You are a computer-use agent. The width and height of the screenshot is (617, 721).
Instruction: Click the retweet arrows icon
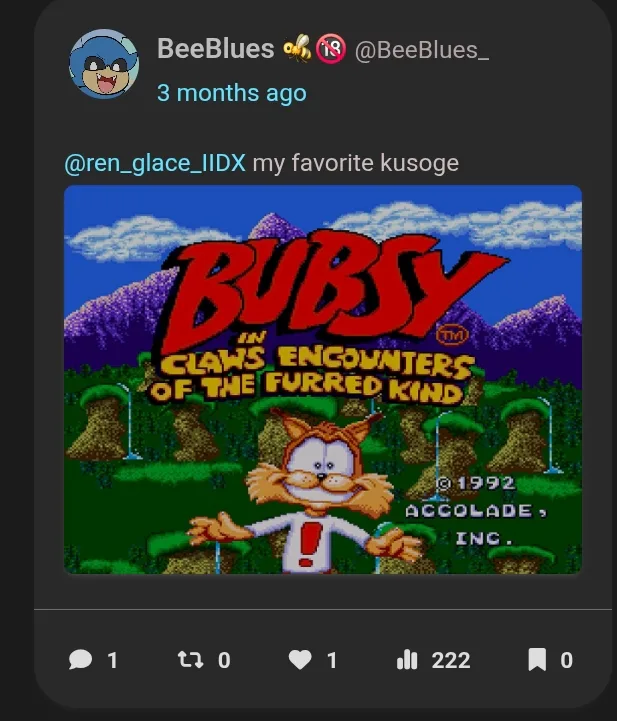tap(190, 660)
